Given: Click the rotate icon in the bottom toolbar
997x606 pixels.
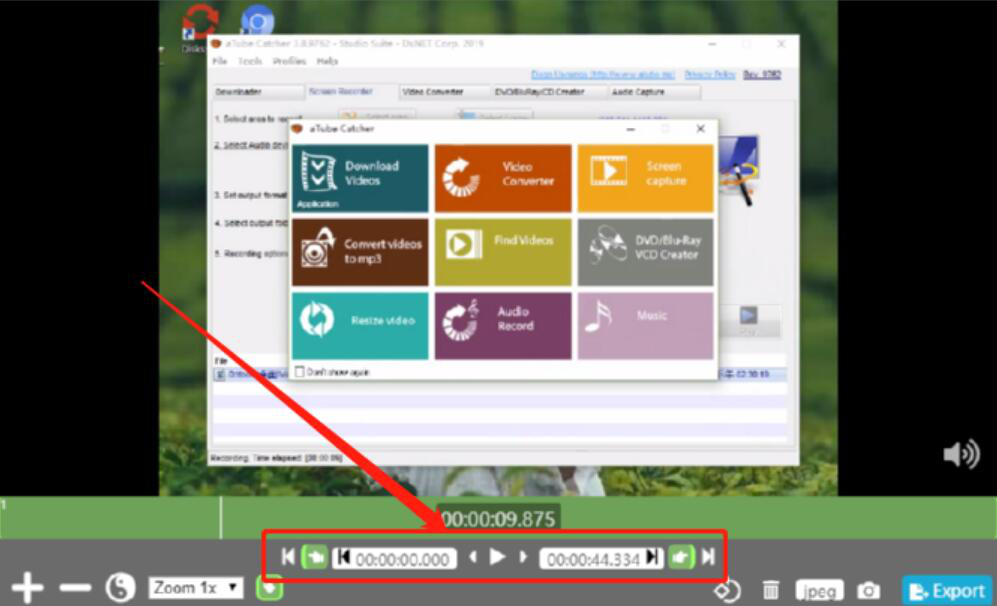Looking at the screenshot, I should (x=727, y=591).
